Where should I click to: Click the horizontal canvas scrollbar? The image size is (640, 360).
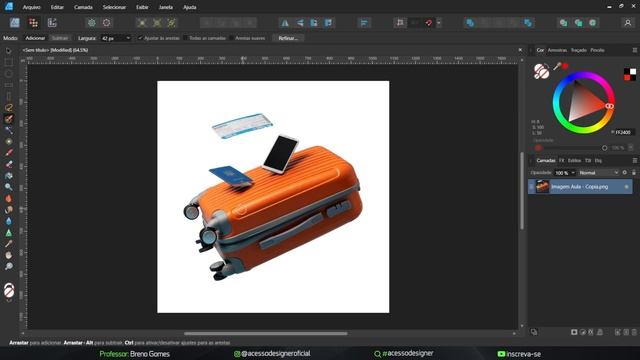(266, 333)
